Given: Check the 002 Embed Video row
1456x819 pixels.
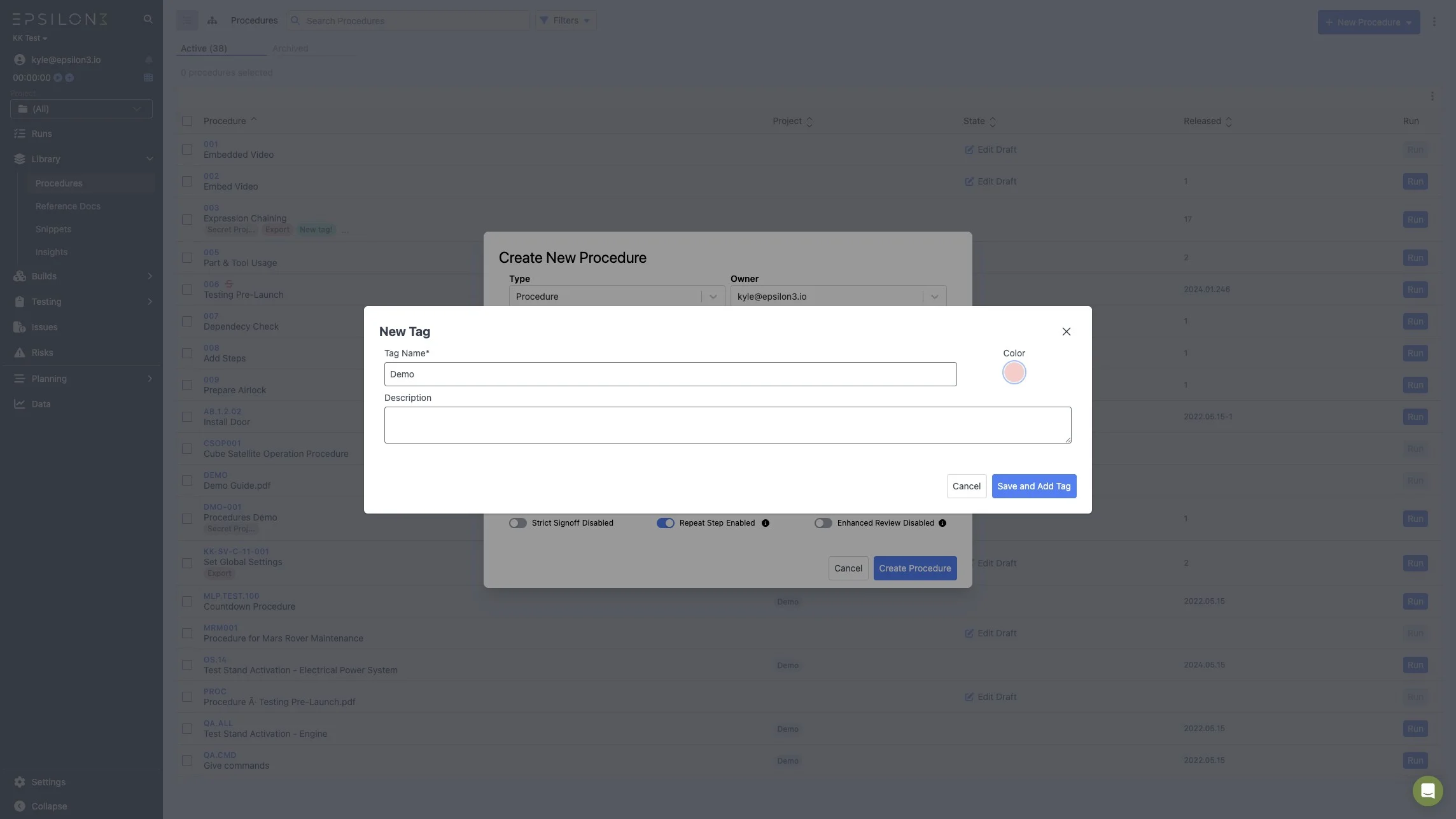Looking at the screenshot, I should click(187, 181).
